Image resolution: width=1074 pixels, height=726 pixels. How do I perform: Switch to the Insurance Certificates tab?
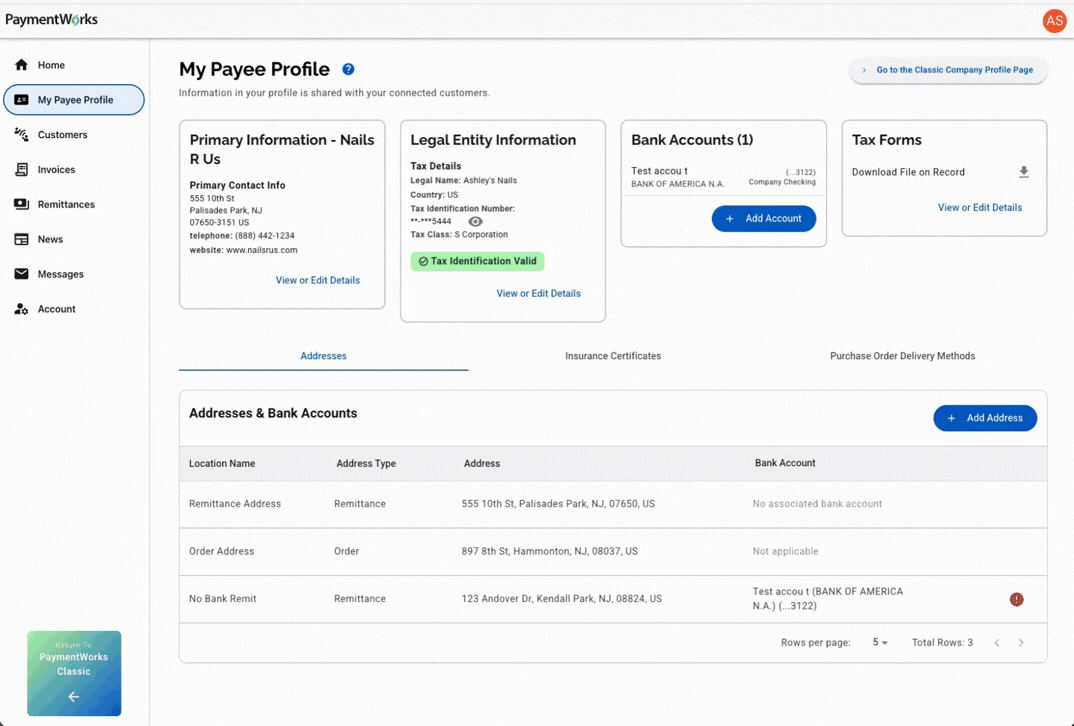613,356
